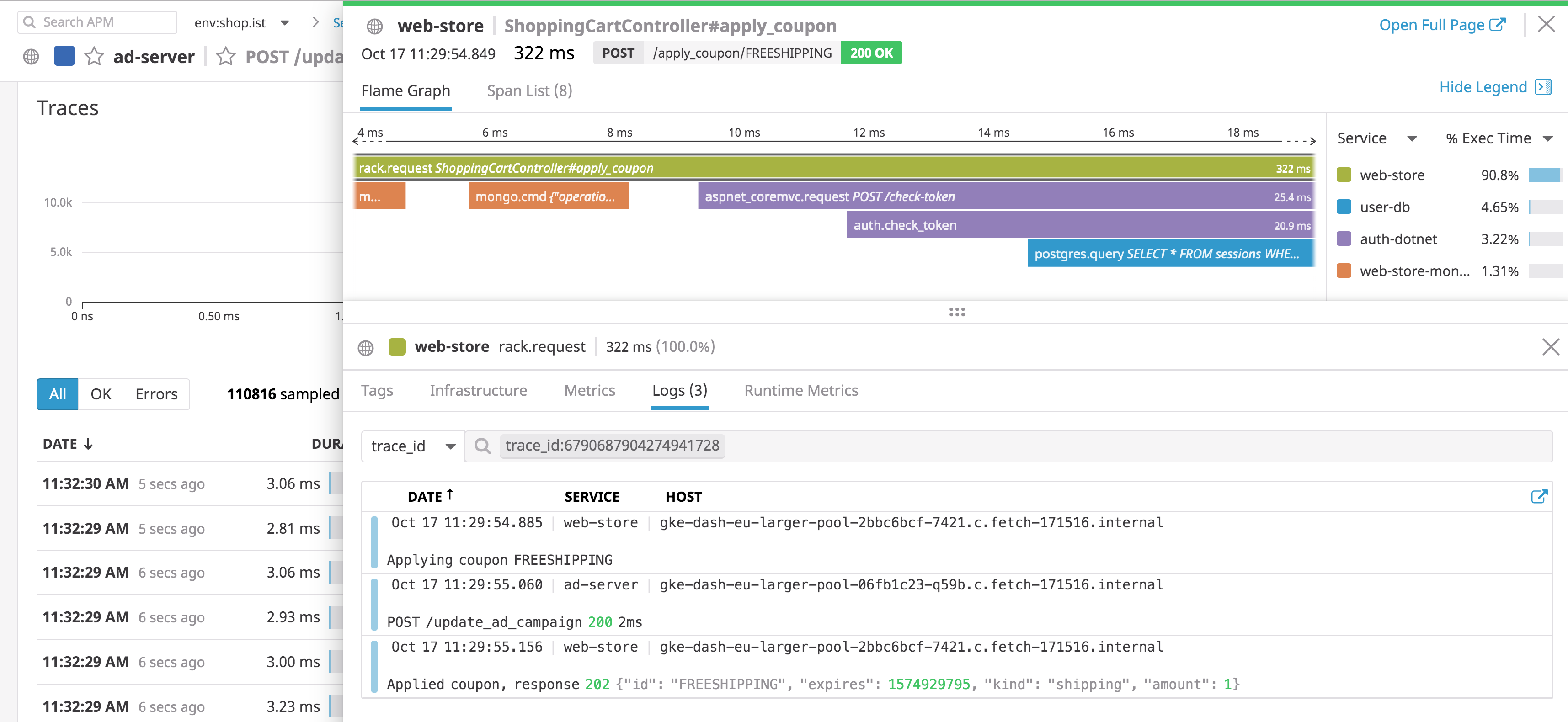The width and height of the screenshot is (1568, 722).
Task: Click the search magnifier in trace_id search bar
Action: pos(484,446)
